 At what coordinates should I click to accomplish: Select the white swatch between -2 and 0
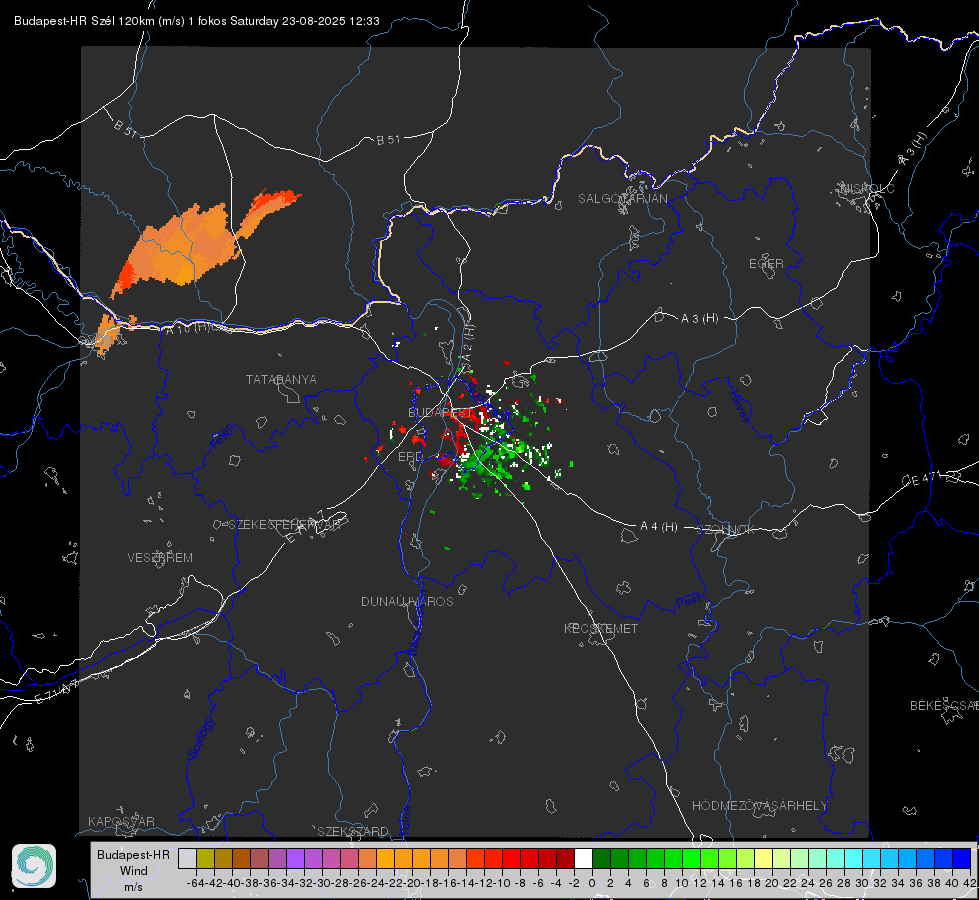coord(583,858)
